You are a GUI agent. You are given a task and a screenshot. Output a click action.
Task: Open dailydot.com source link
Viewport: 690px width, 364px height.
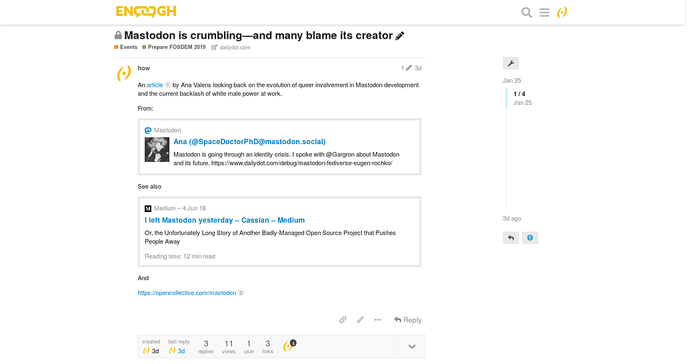[x=231, y=48]
